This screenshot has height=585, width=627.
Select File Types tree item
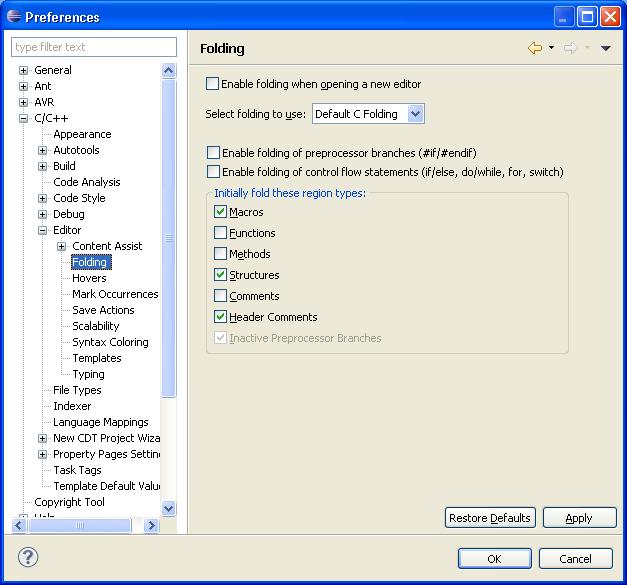point(77,390)
